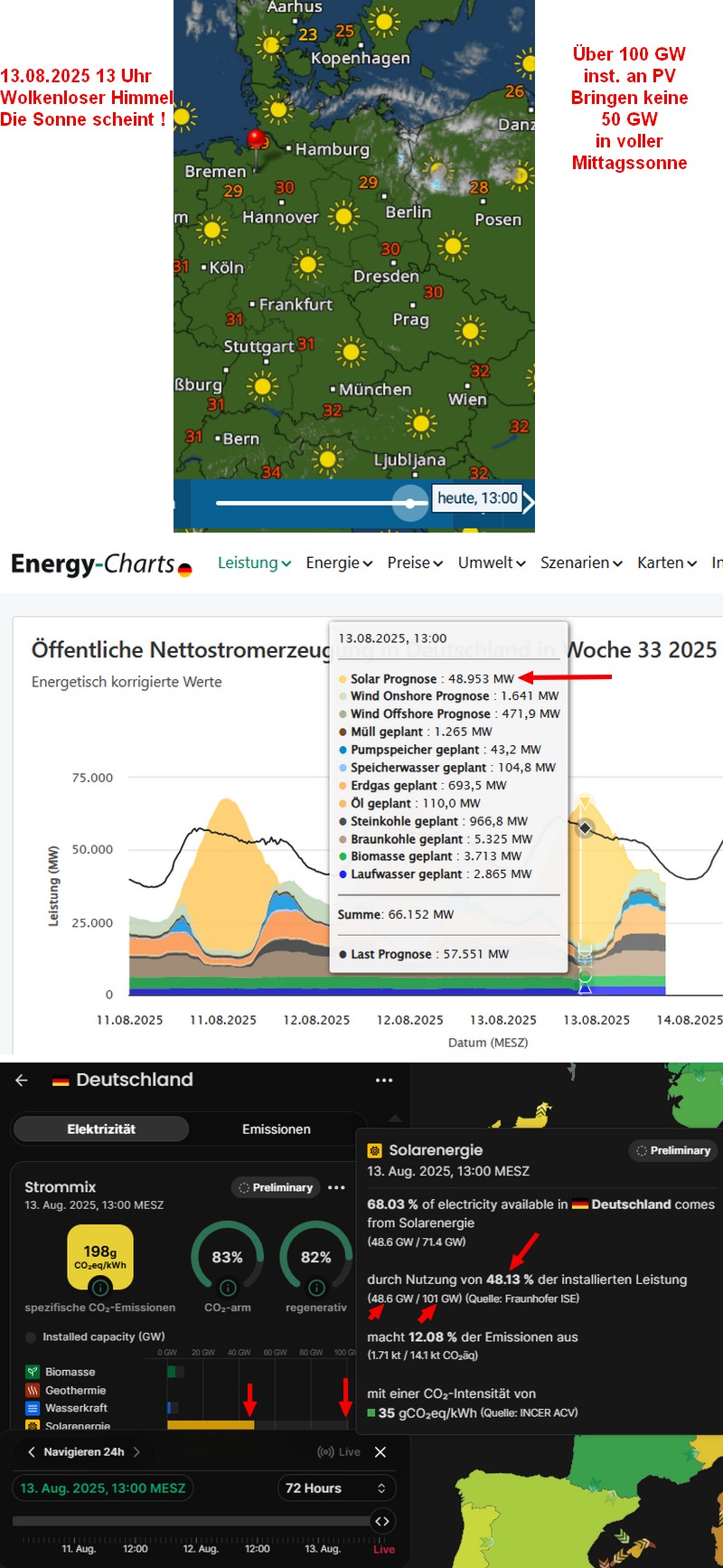This screenshot has height=1568, width=723.
Task: Click the Biomasse icon in capacity list
Action: (x=33, y=1372)
